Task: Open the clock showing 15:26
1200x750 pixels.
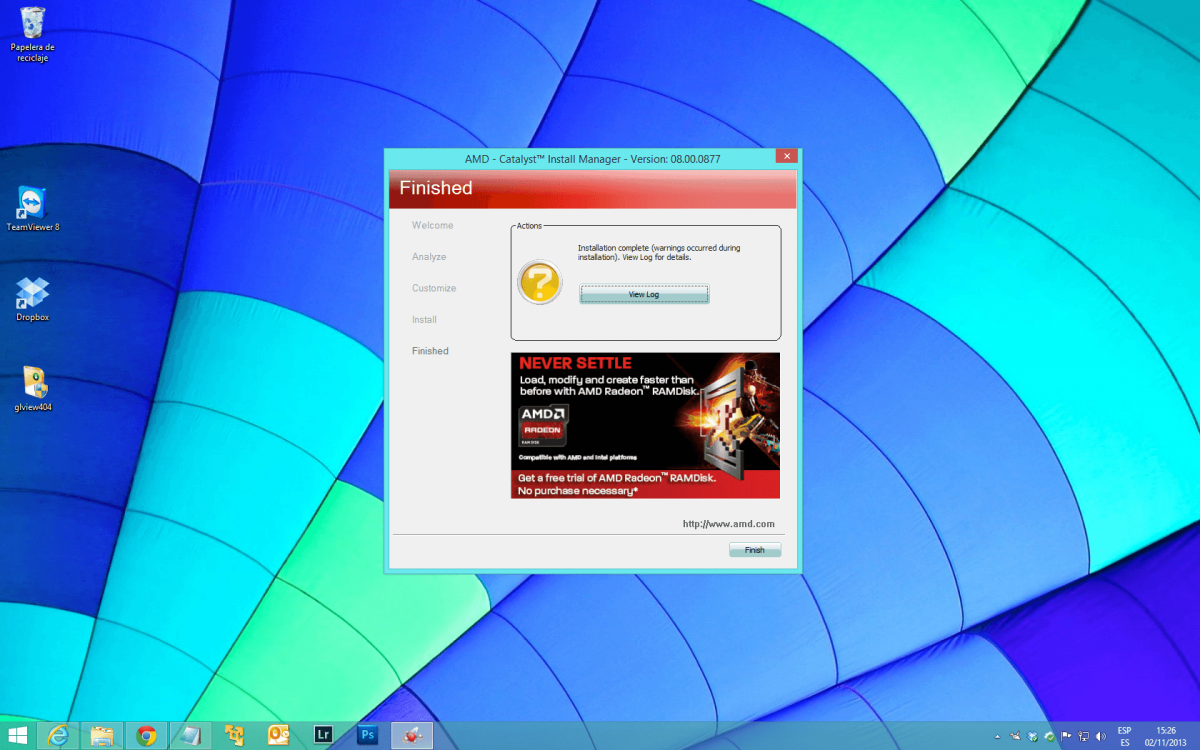Action: click(1166, 736)
